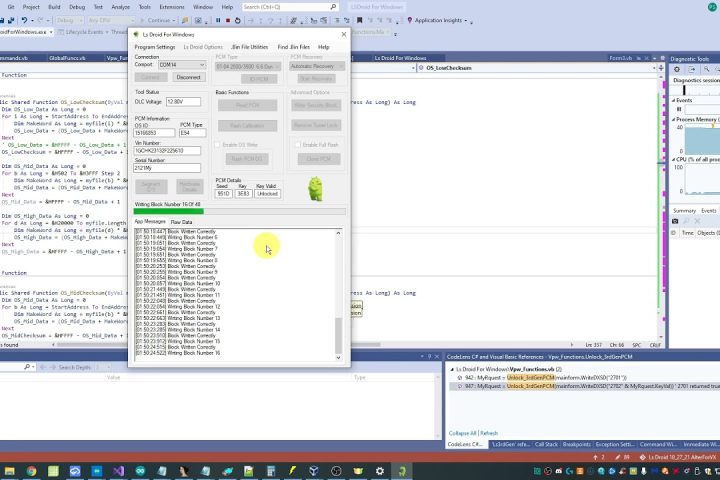
Task: Open the Debug configuration dropdown
Action: point(69,20)
